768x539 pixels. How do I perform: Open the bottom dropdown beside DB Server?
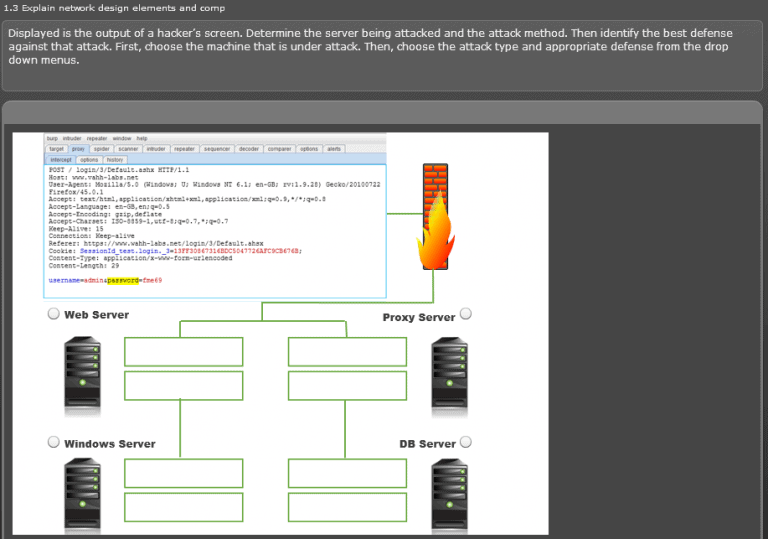347,506
